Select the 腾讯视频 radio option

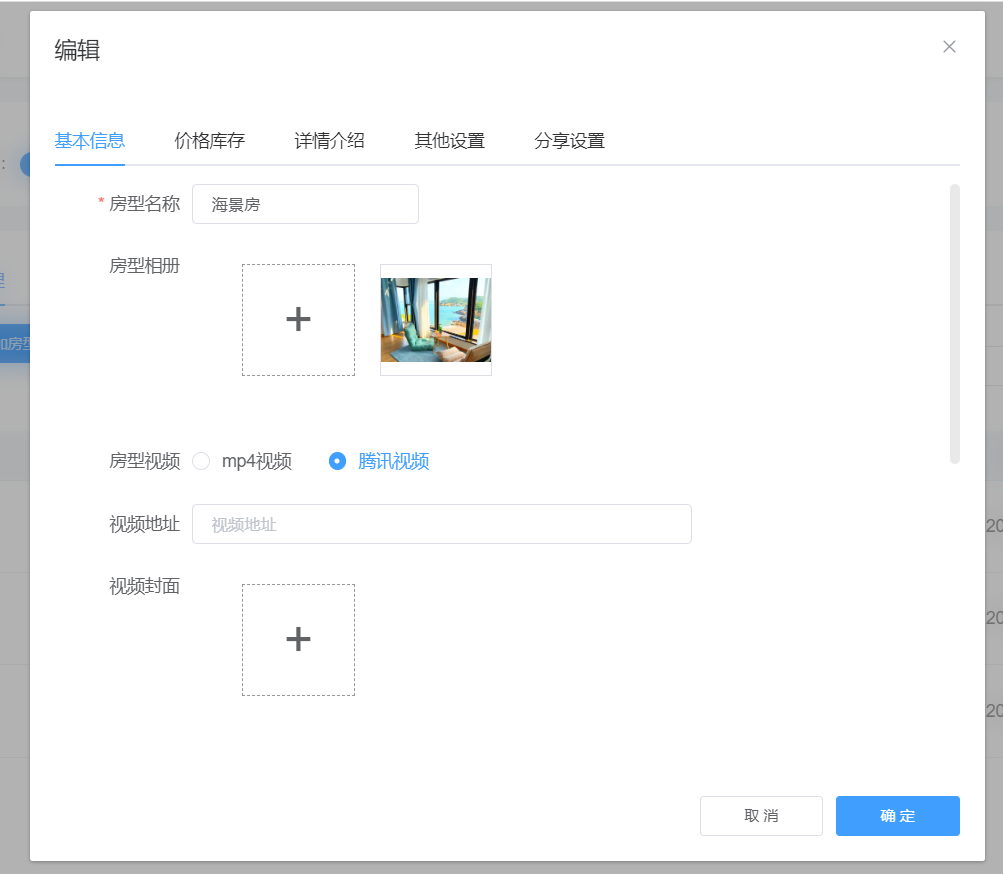point(338,461)
